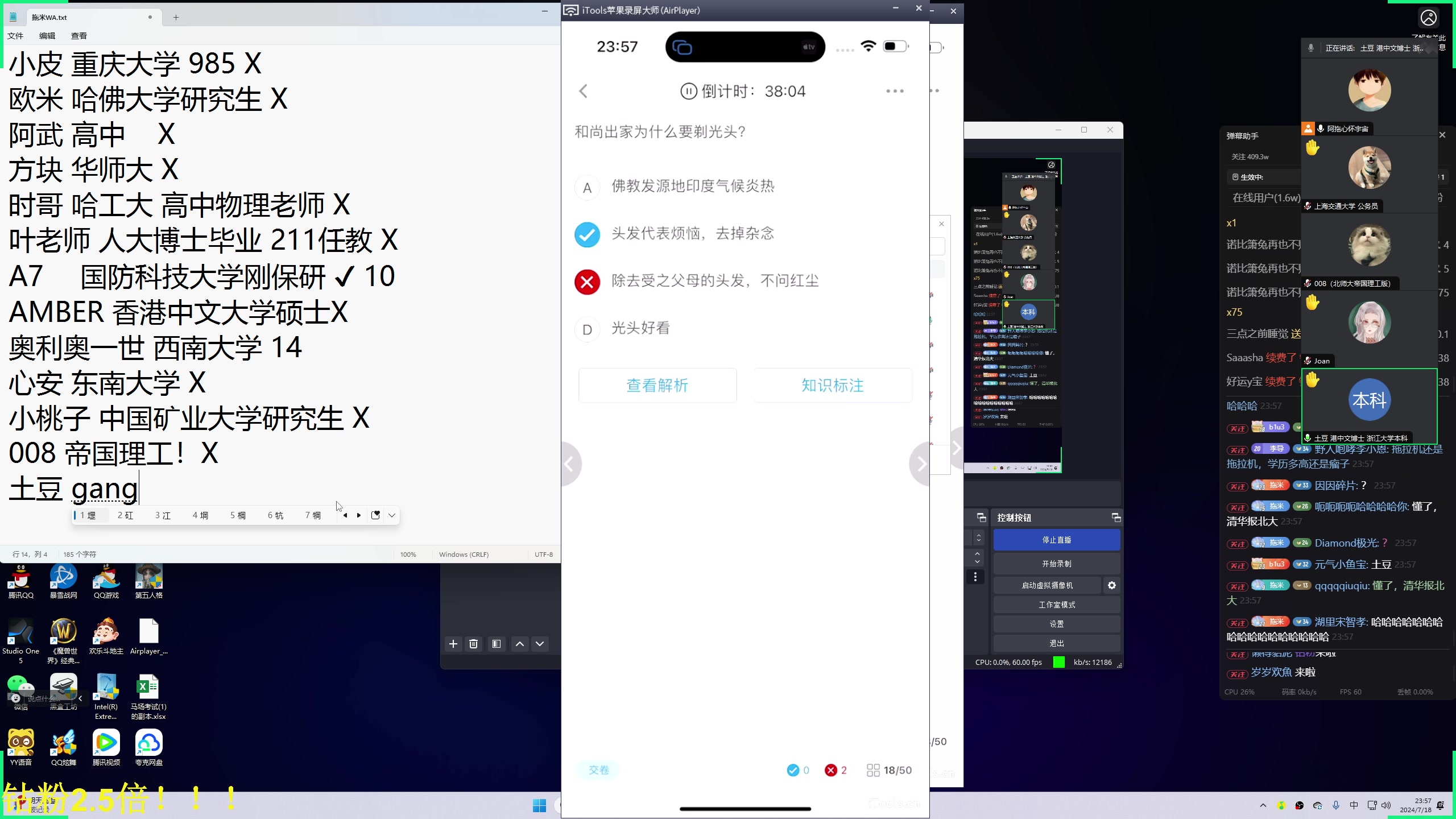Click 开始录制 in OBS controls
1456x819 pixels.
(x=1057, y=564)
